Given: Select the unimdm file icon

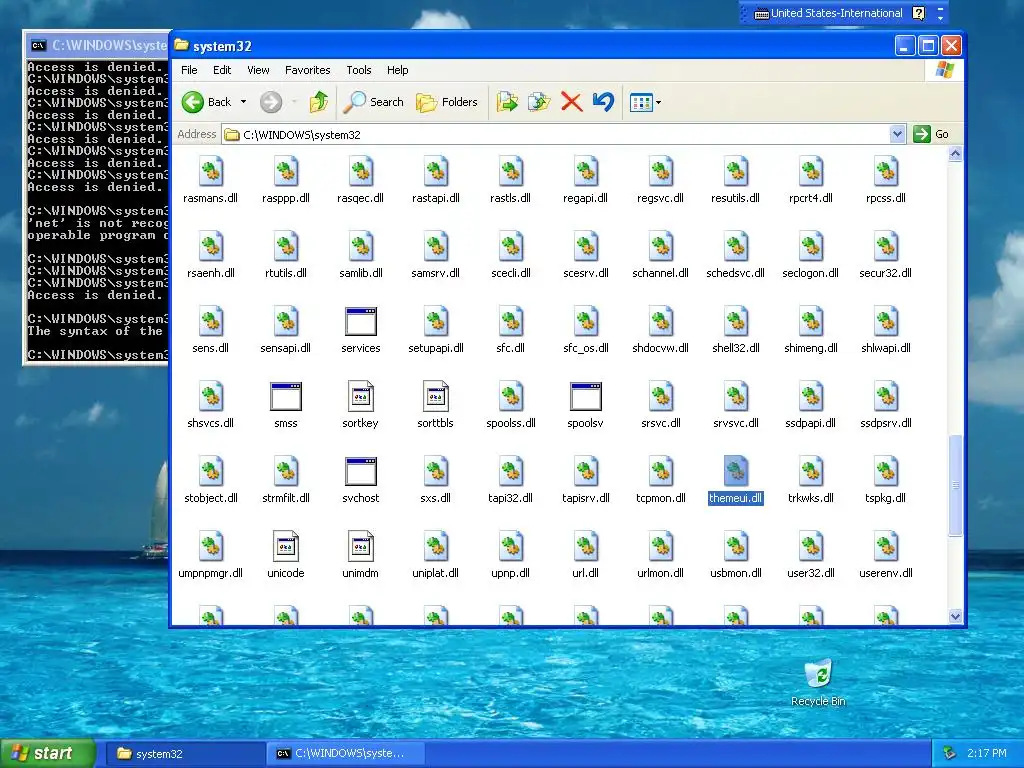Looking at the screenshot, I should (x=360, y=547).
